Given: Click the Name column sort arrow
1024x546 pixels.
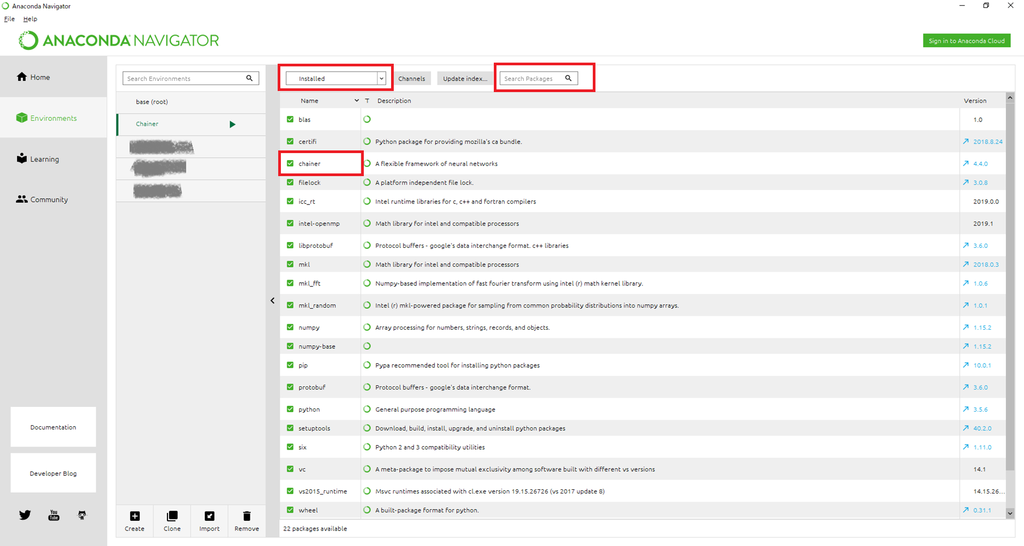Looking at the screenshot, I should pyautogui.click(x=357, y=101).
